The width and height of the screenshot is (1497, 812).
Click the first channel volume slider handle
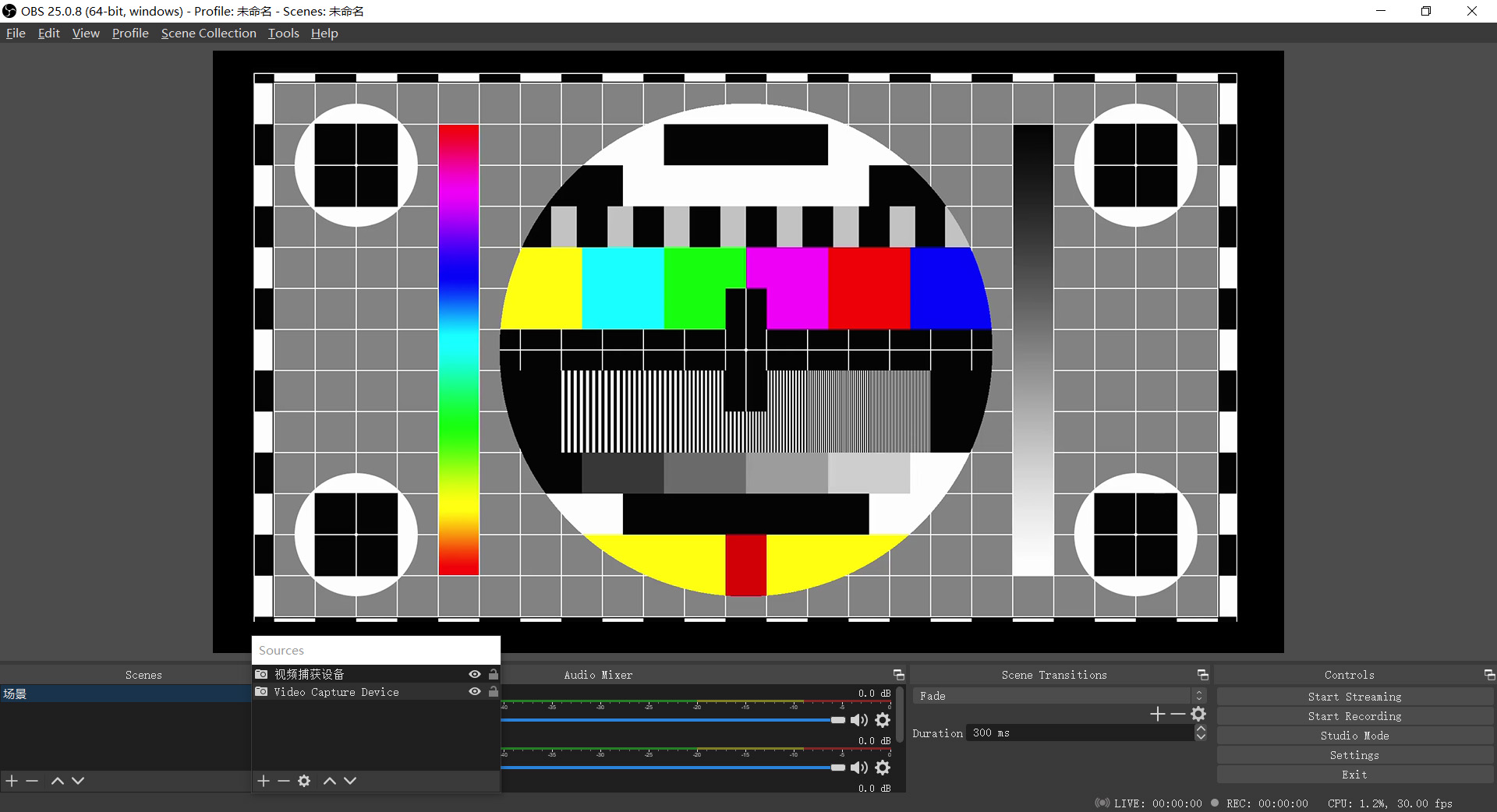point(838,720)
